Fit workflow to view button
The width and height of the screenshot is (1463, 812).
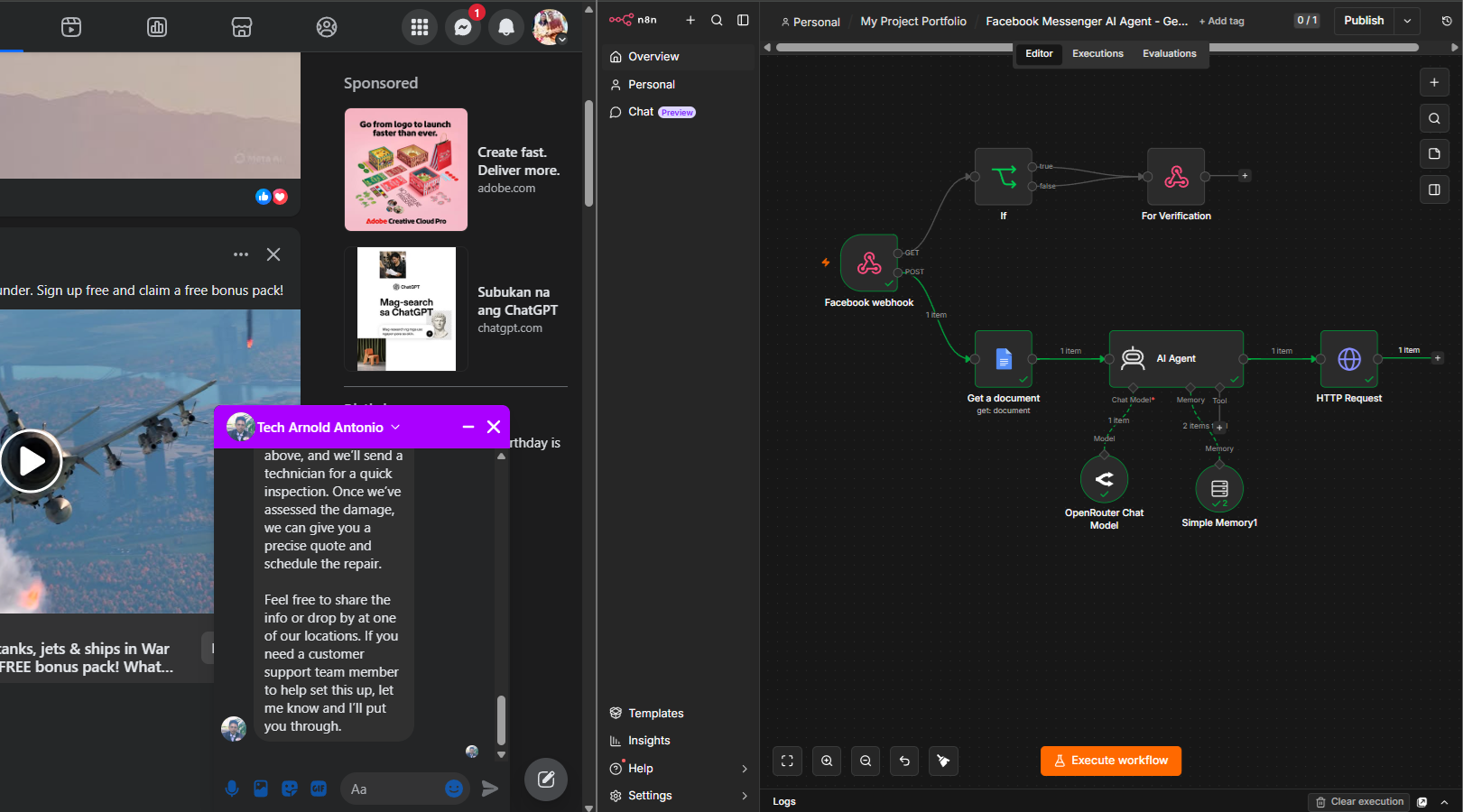point(787,761)
